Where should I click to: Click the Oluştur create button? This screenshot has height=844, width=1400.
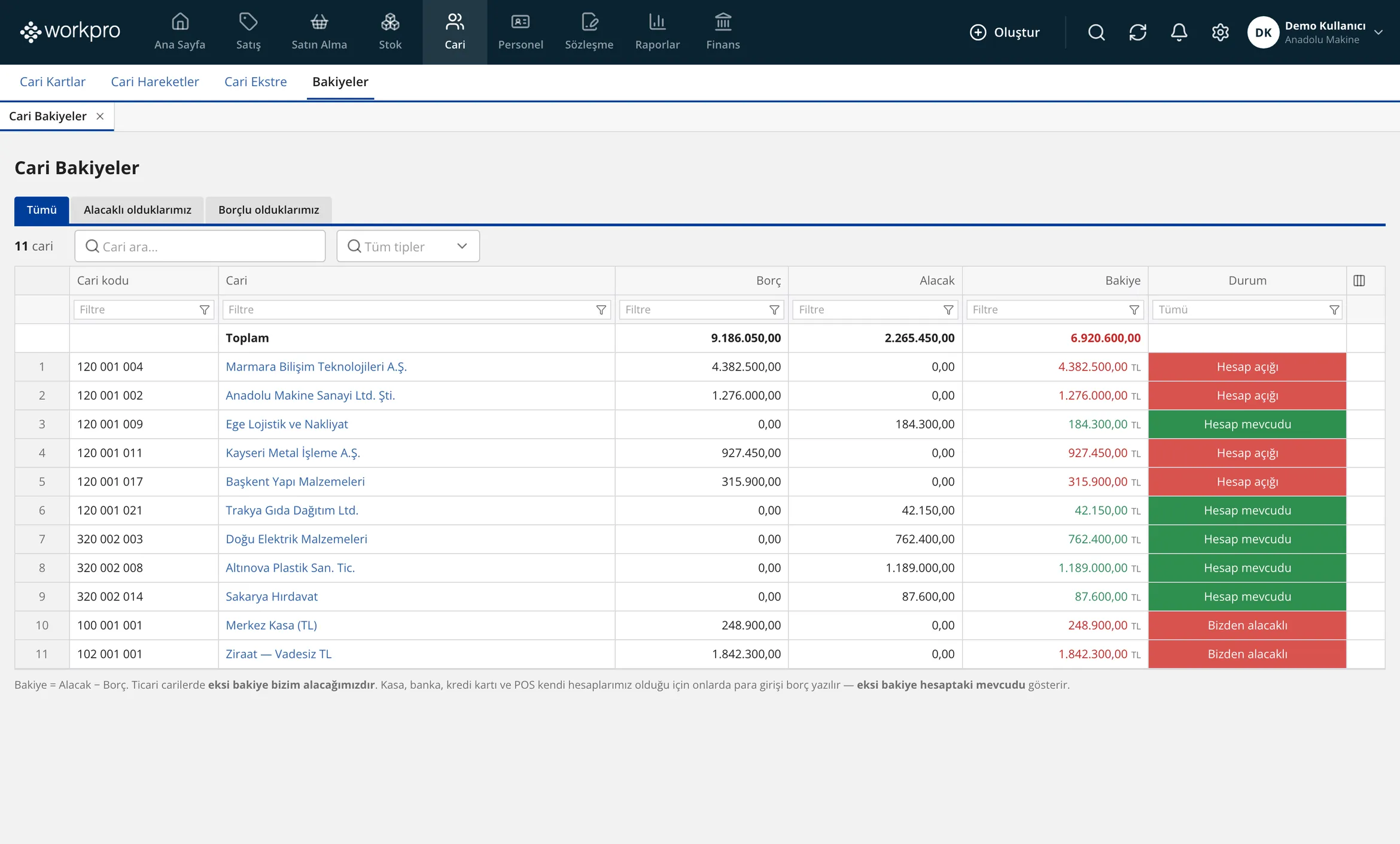1005,32
